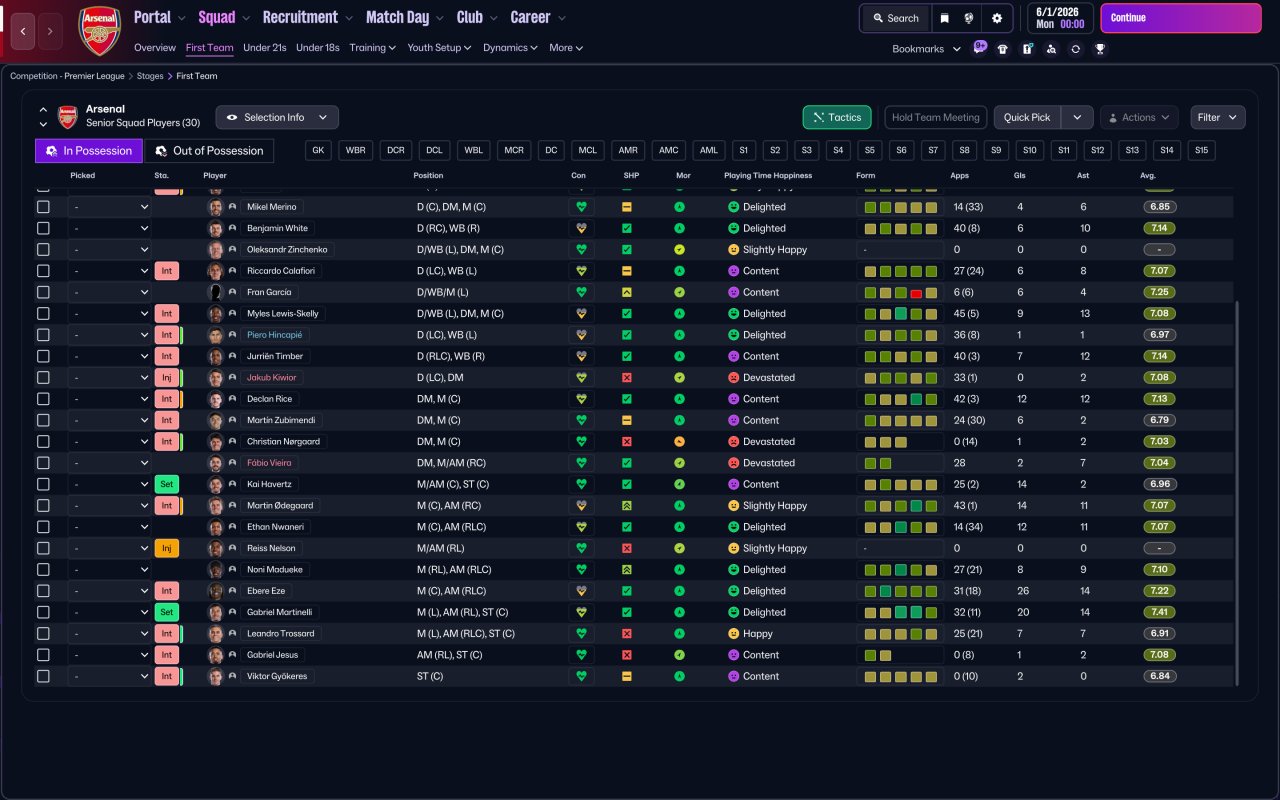Click Ebere Eze player portrait

pos(215,591)
